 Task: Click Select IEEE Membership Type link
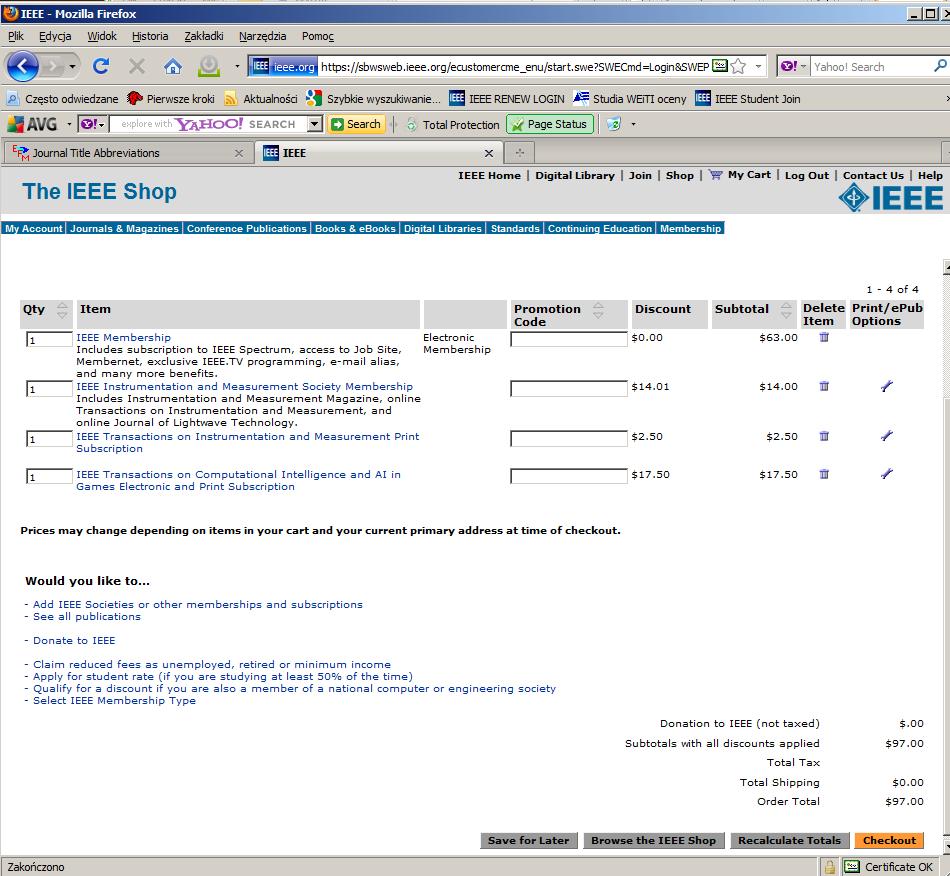114,700
